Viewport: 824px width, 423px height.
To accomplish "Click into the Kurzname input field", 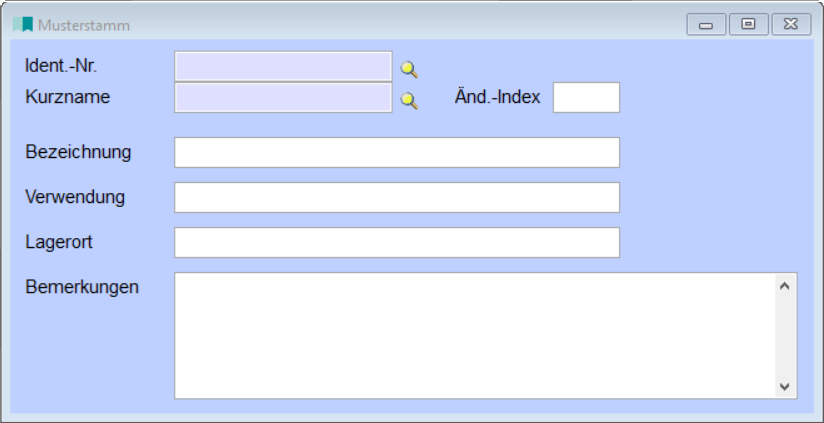I will pos(283,98).
